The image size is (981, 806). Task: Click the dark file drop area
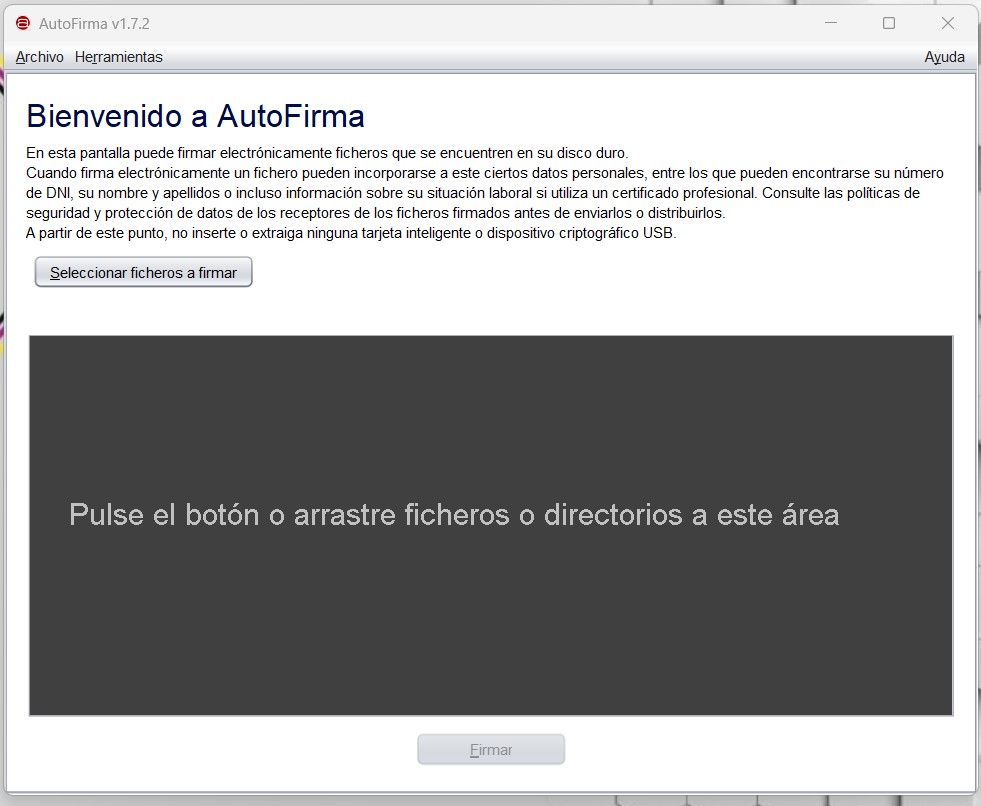[x=491, y=526]
